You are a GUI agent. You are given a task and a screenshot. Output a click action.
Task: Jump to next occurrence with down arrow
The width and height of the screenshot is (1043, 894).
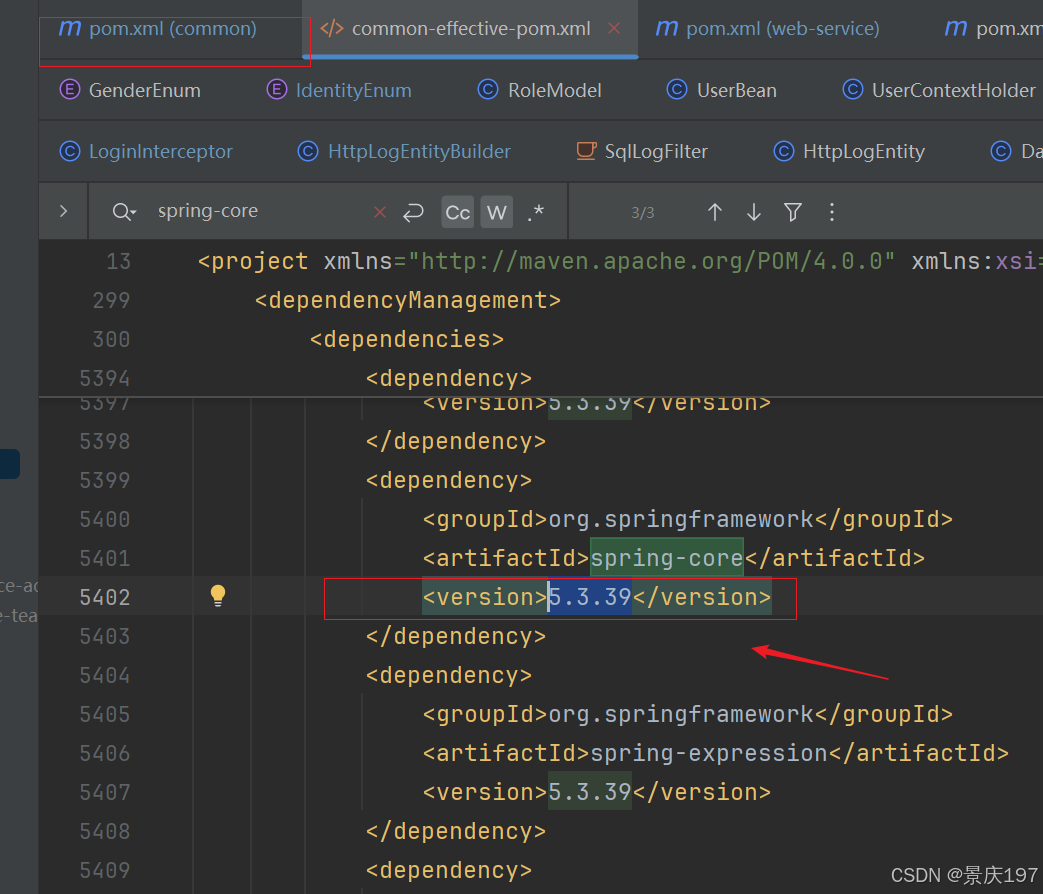(x=753, y=212)
